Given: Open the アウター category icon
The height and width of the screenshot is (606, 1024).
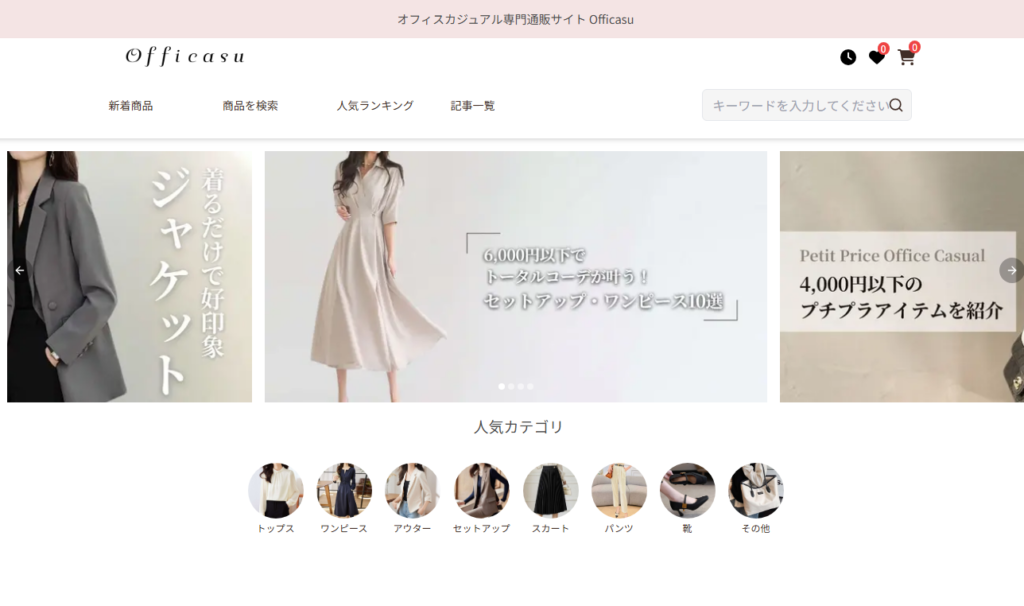Looking at the screenshot, I should coord(412,490).
